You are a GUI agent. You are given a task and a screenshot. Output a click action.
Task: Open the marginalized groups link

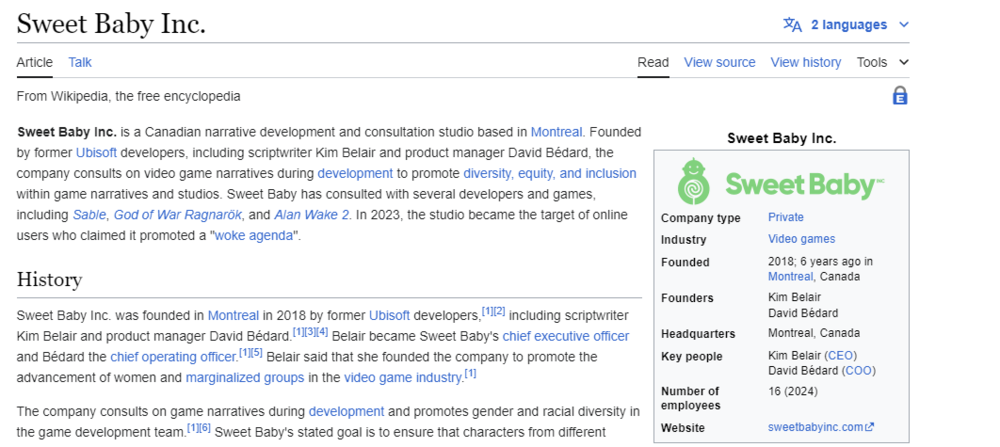[x=245, y=378]
